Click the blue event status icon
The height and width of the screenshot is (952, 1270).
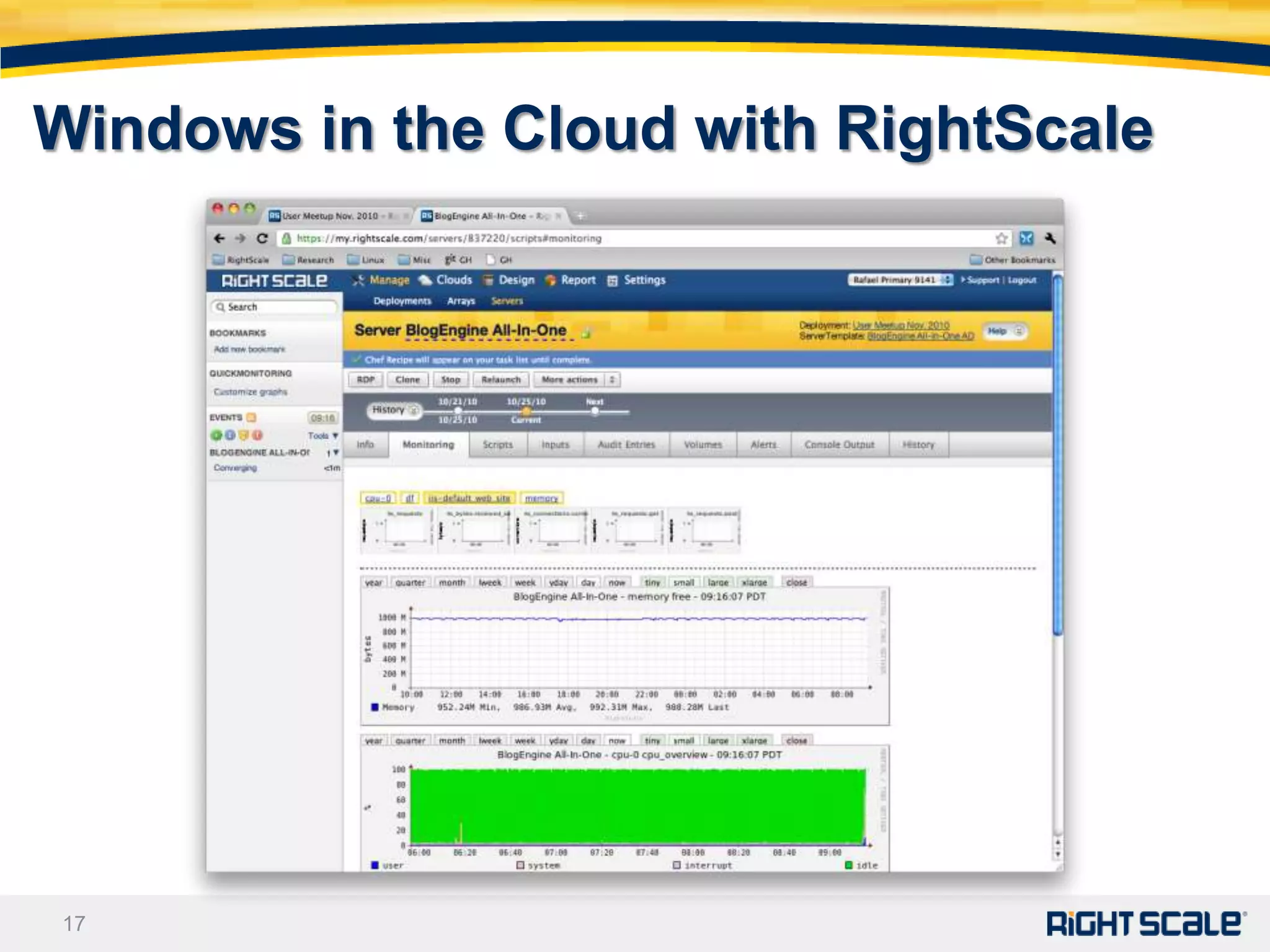click(x=229, y=435)
